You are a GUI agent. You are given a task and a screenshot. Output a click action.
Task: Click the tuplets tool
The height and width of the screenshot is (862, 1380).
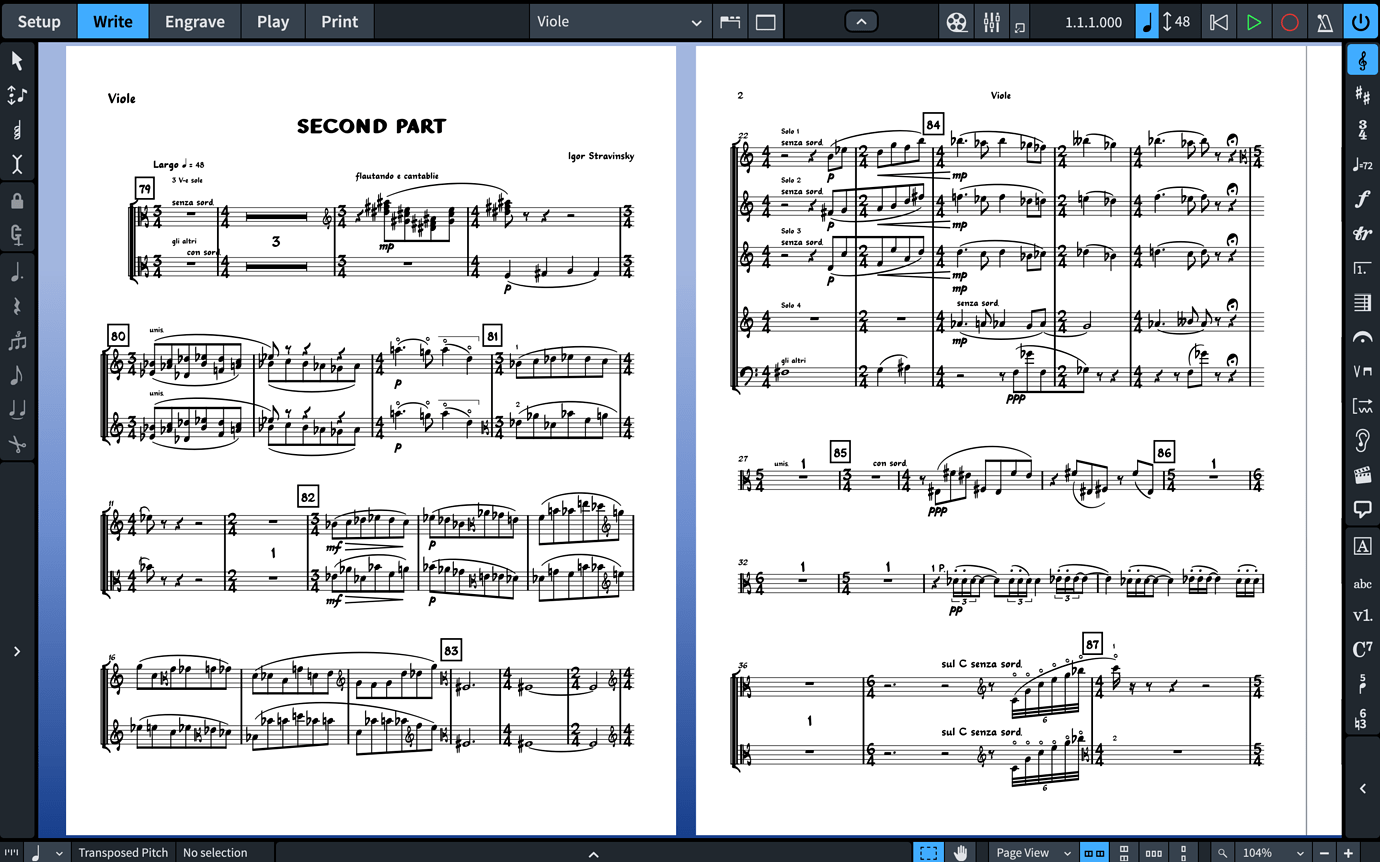17,341
